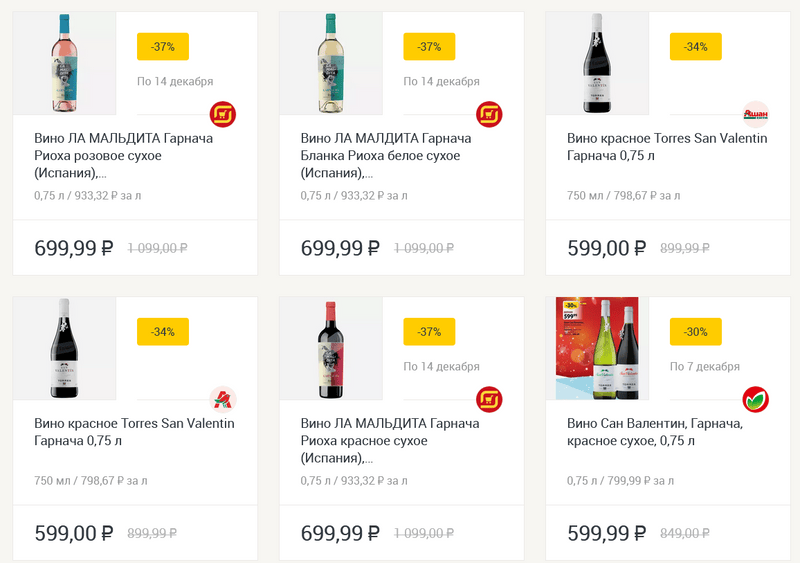
Task: Click the store logo on the розовое wine card
Action: coord(223,115)
